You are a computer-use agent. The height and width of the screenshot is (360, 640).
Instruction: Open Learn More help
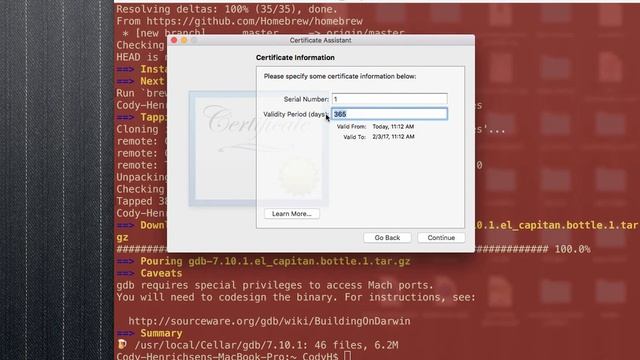[x=291, y=214]
